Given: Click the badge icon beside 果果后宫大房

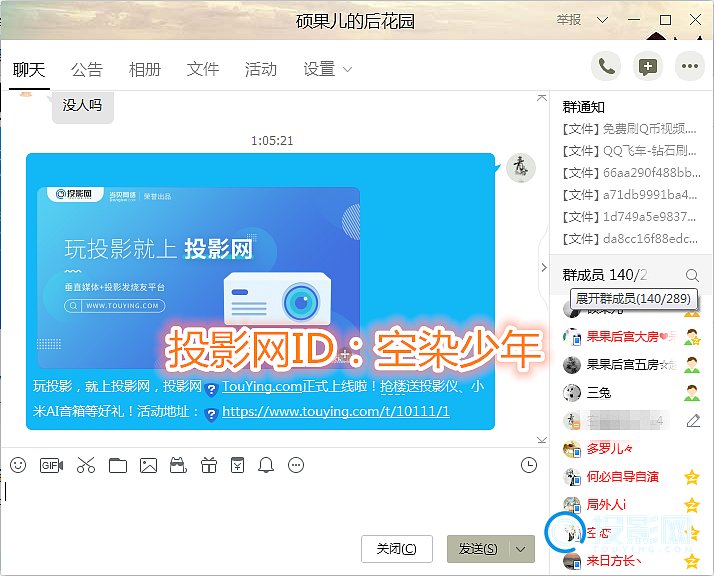Looking at the screenshot, I should tap(692, 337).
